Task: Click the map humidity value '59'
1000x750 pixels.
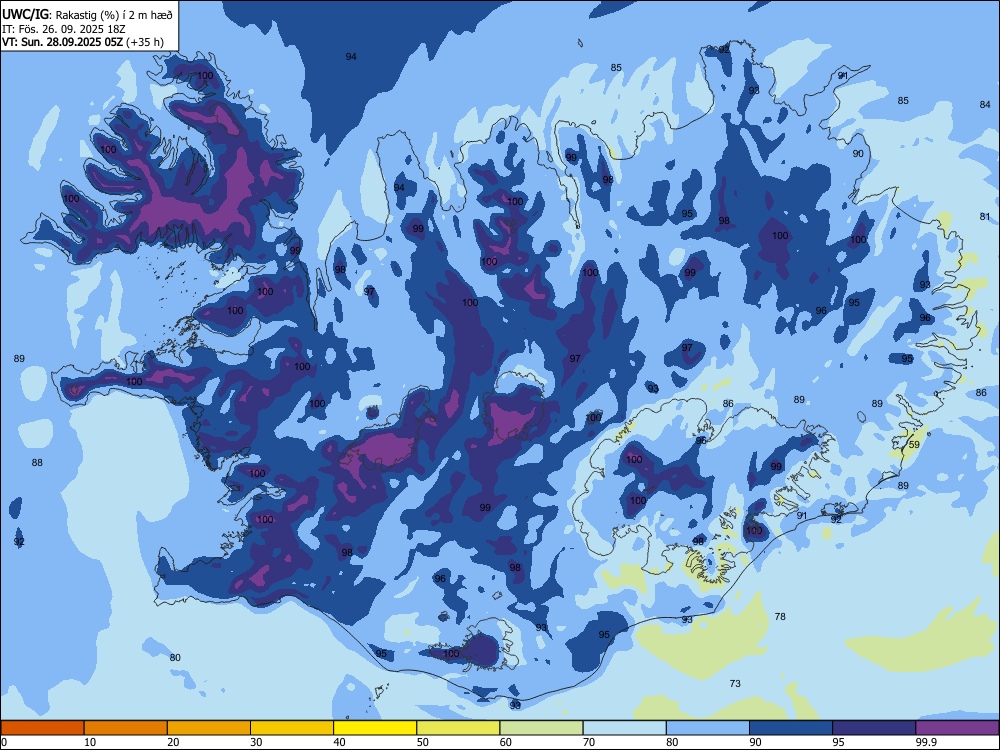Action: (x=914, y=445)
